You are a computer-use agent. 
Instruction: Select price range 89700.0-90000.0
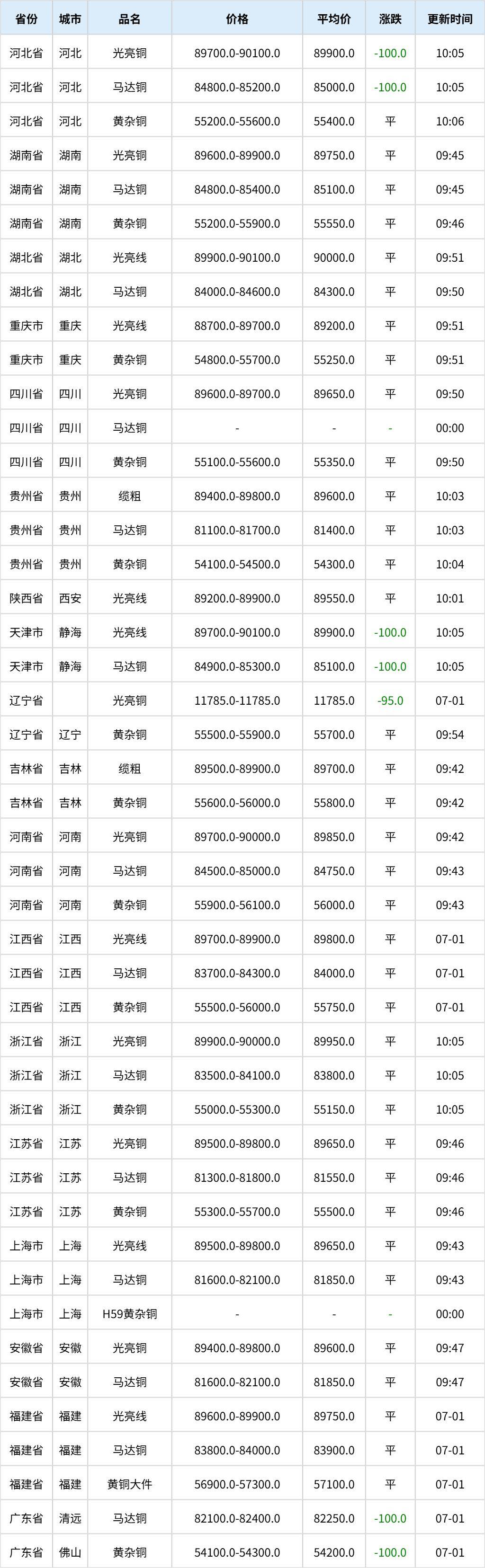pyautogui.click(x=237, y=837)
